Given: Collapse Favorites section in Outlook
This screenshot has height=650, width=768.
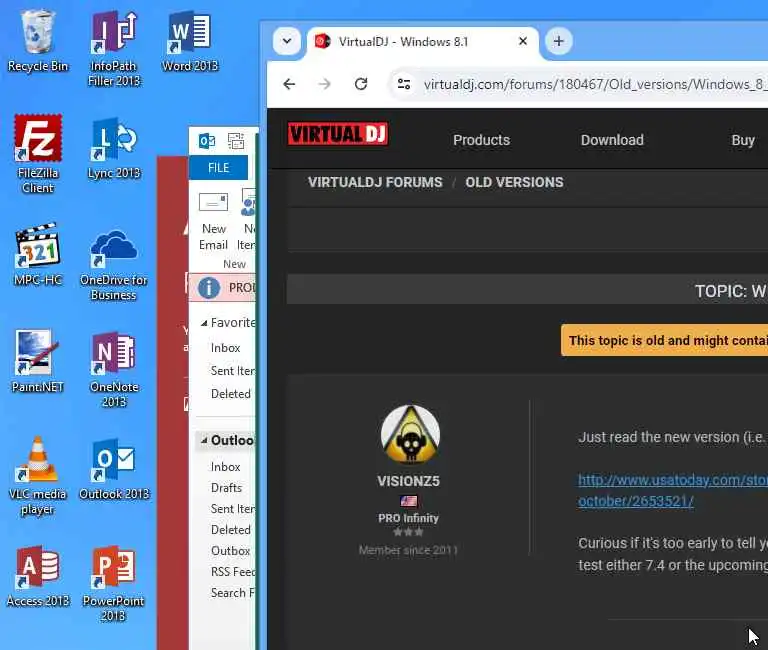Looking at the screenshot, I should [x=204, y=323].
